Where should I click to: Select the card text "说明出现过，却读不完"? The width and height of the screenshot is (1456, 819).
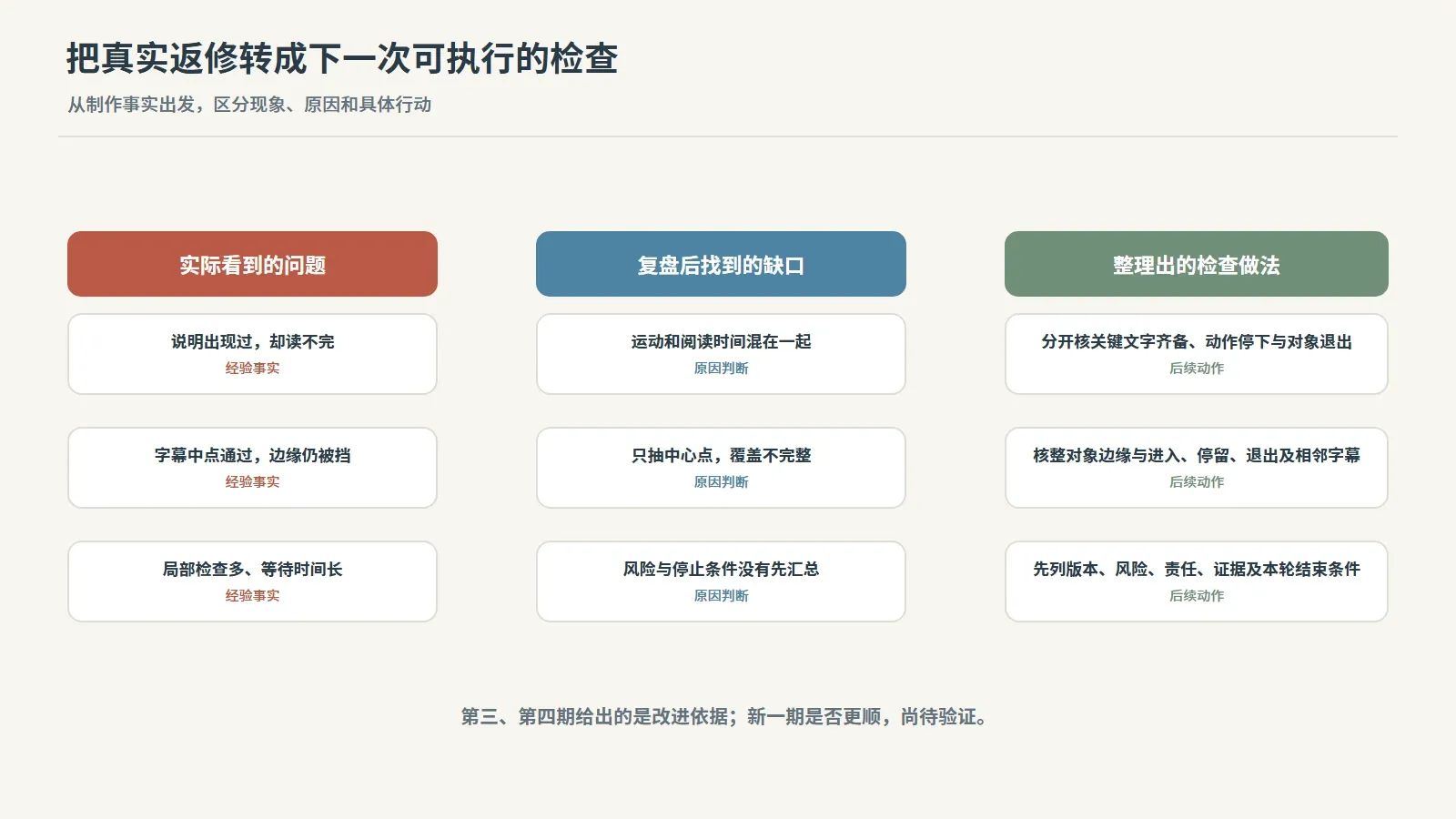[x=252, y=342]
